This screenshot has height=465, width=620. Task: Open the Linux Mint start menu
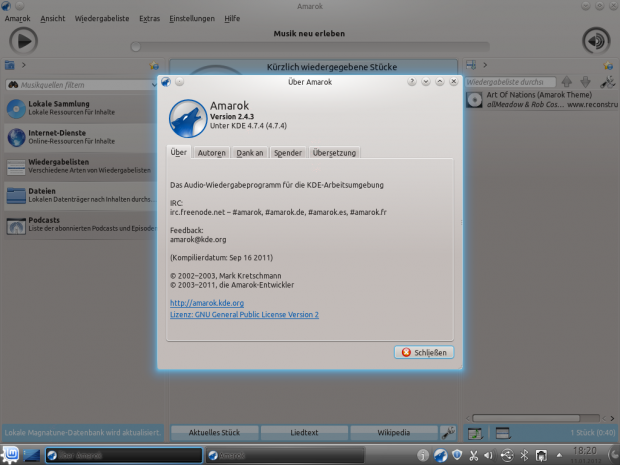[10, 455]
